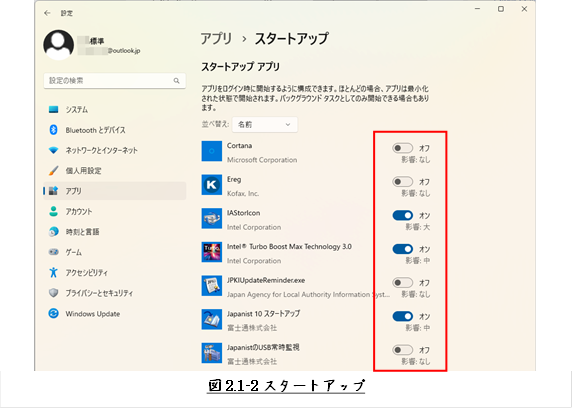Enable JPKIUpdateReminder.exe startup toggle

pyautogui.click(x=403, y=282)
